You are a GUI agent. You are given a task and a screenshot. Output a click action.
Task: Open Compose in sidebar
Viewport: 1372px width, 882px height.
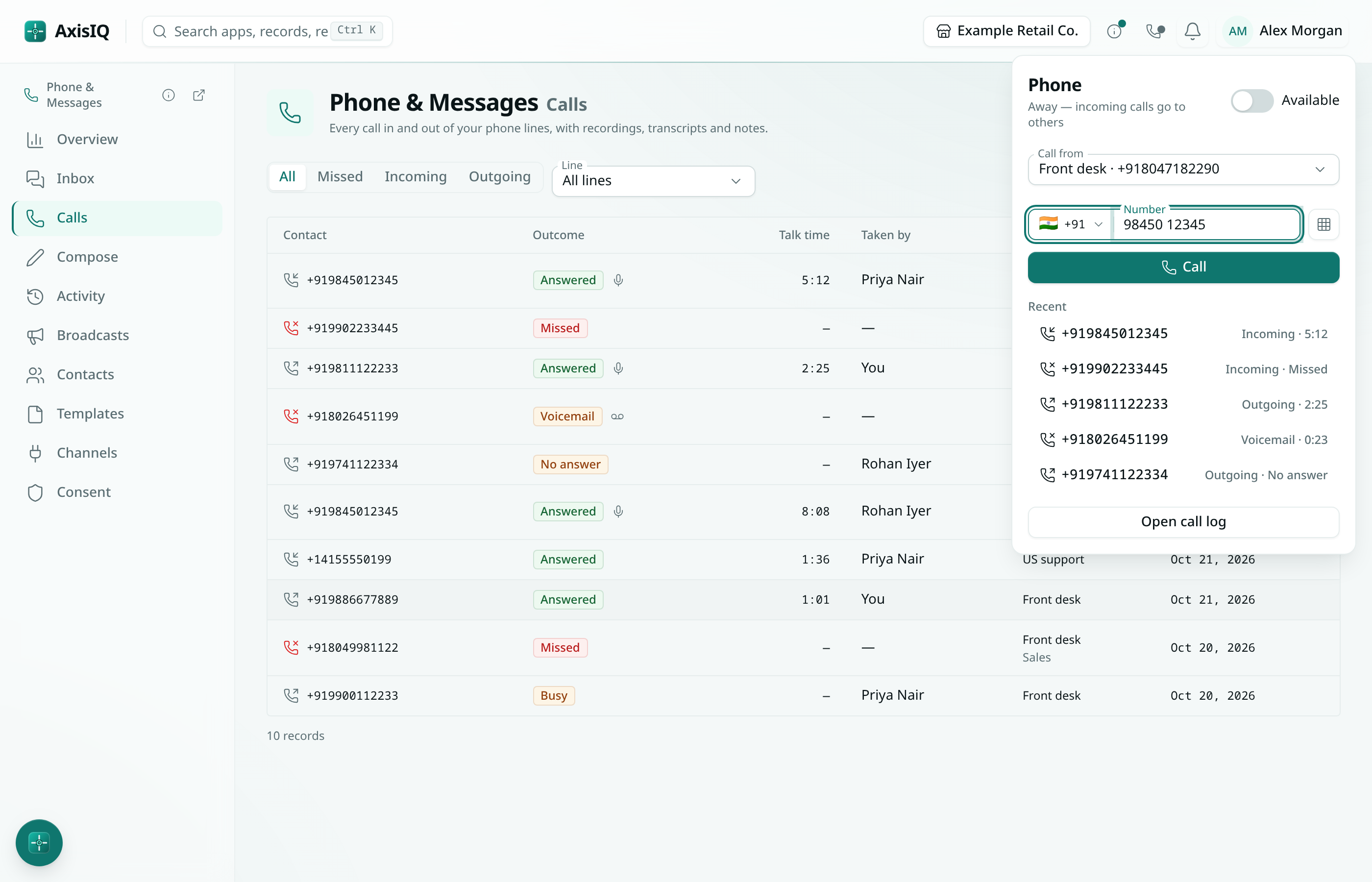tap(117, 257)
